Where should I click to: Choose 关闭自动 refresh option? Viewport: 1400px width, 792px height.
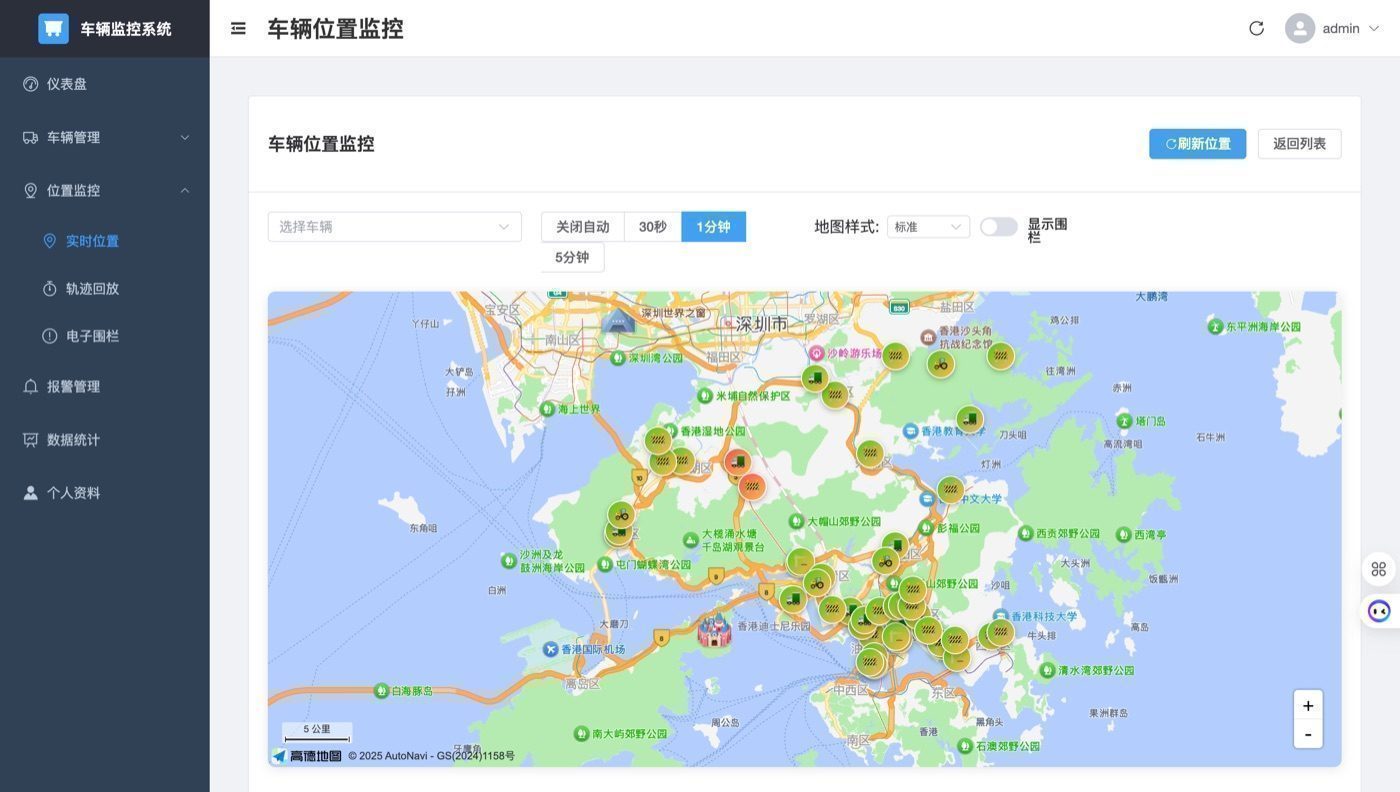[583, 227]
